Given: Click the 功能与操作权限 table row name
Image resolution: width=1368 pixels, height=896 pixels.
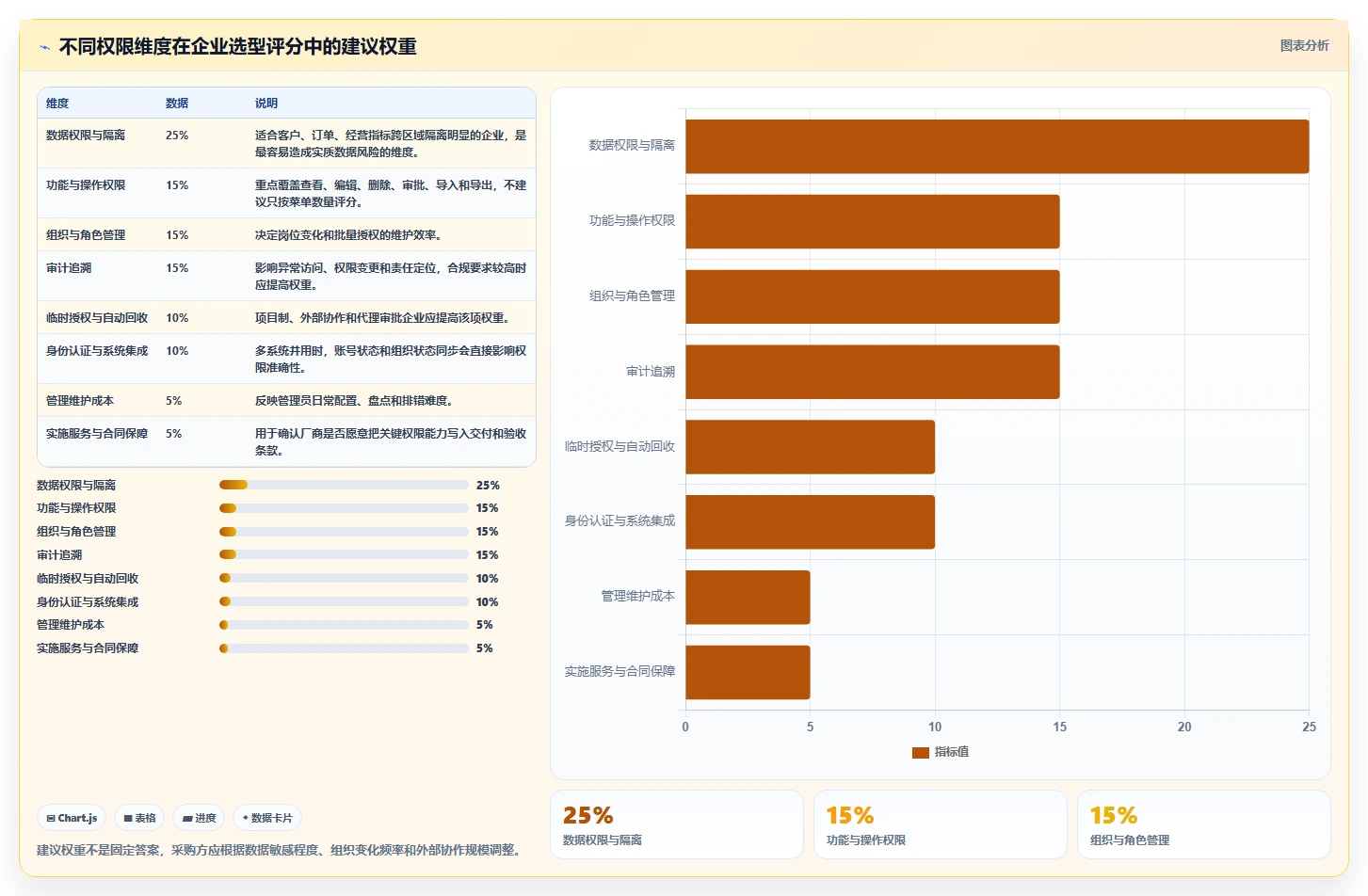Looking at the screenshot, I should coord(86,185).
